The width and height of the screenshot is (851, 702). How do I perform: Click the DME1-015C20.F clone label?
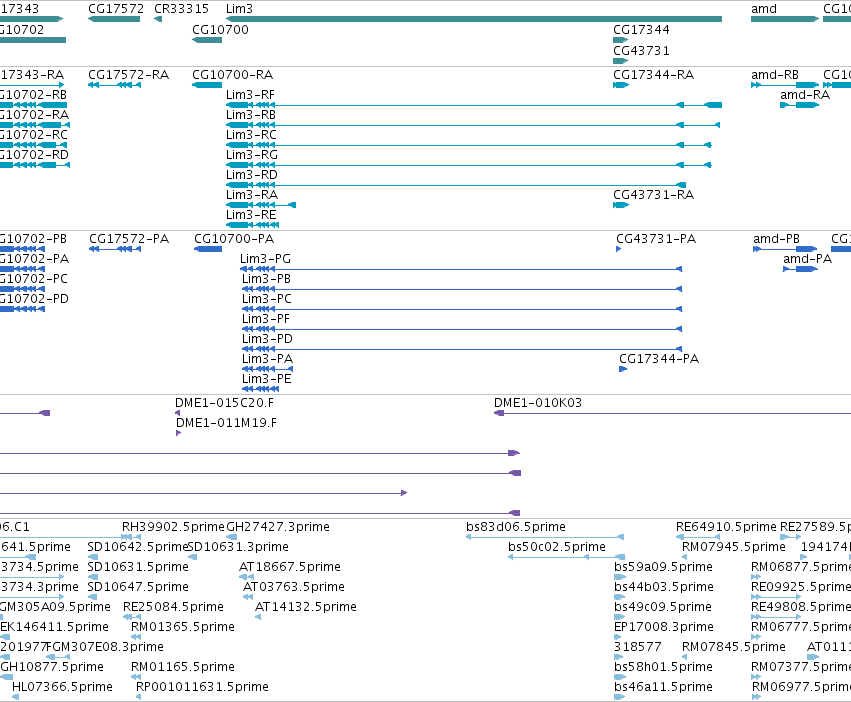pyautogui.click(x=224, y=402)
